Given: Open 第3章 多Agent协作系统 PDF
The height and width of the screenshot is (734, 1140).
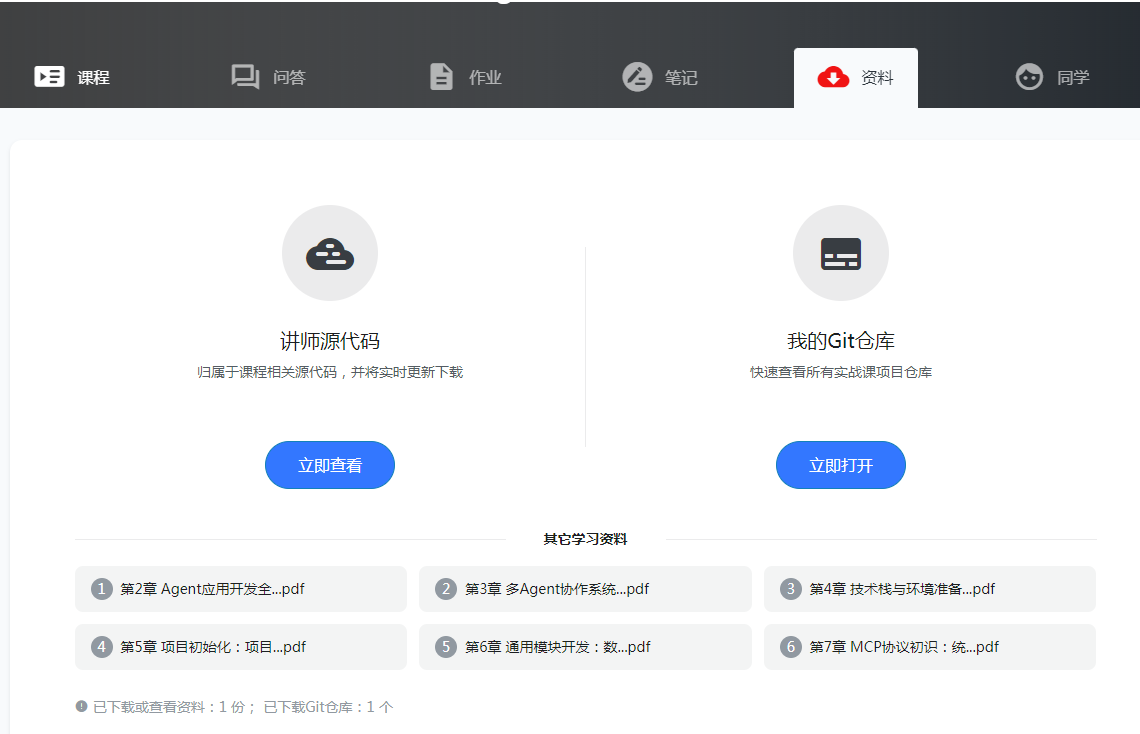Looking at the screenshot, I should 585,589.
